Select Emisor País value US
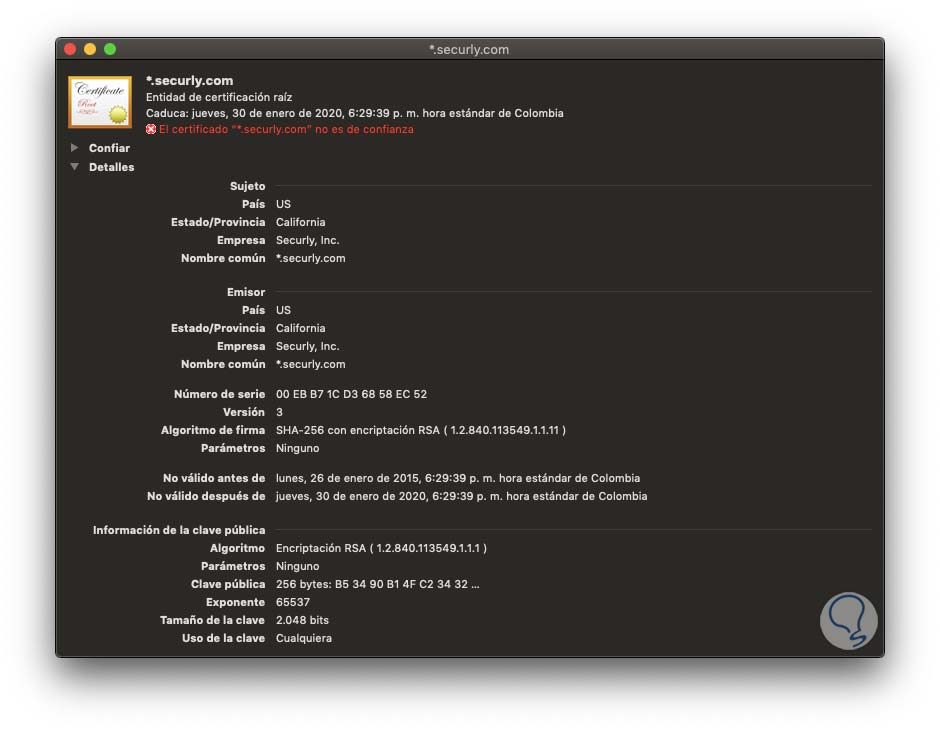The image size is (940, 731). 283,311
